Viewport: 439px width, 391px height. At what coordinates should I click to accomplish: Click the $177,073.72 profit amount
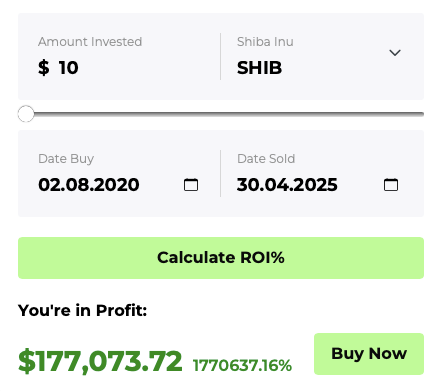(100, 361)
